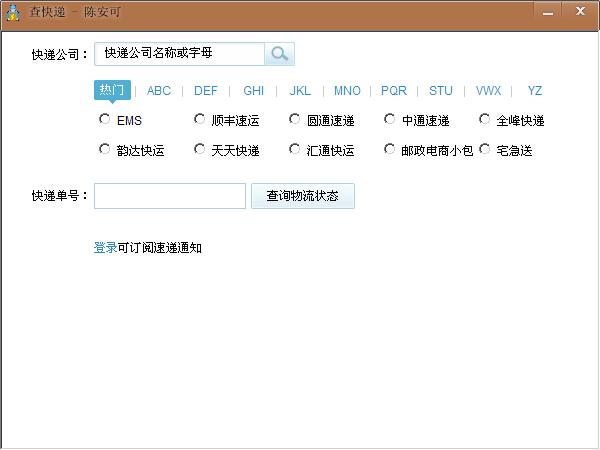Pick 中通速递 as courier
600x450 pixels.
click(x=389, y=119)
